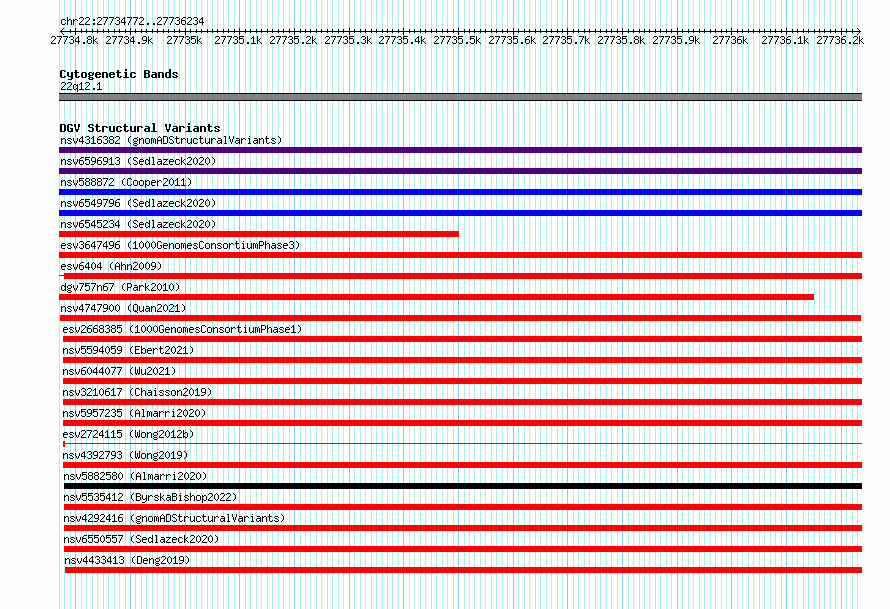Click esv2668385 (1000GenomesConsortiumPhase1) label

182,329
